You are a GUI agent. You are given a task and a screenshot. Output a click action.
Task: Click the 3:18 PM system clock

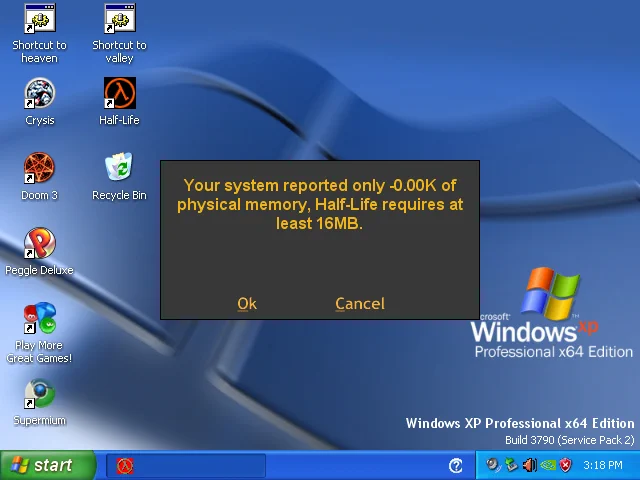pos(603,465)
